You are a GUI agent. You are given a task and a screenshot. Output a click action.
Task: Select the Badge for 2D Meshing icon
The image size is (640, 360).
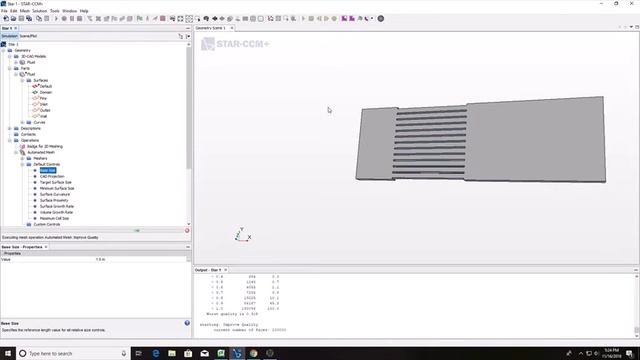point(22,146)
